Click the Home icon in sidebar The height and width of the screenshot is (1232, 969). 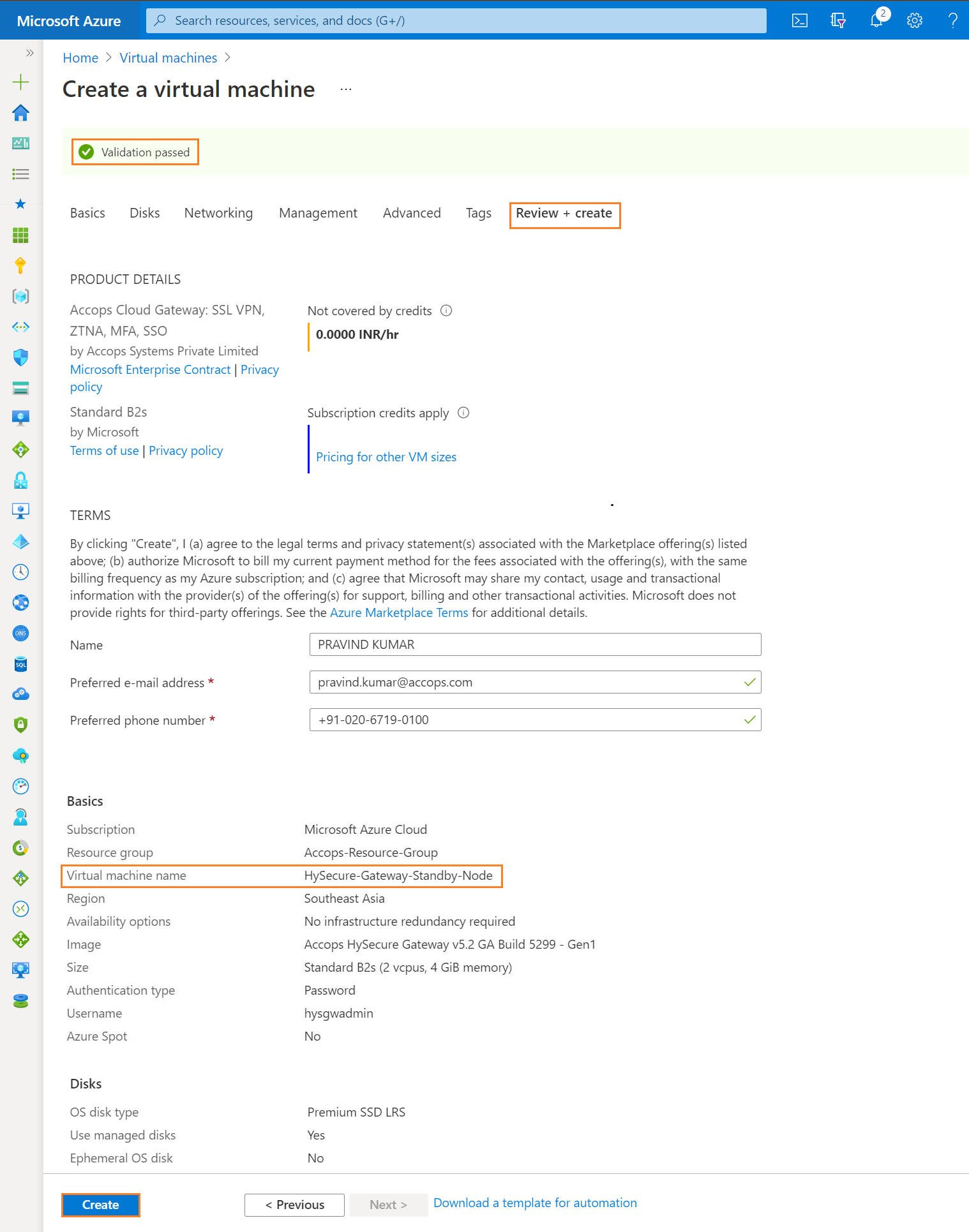coord(20,113)
